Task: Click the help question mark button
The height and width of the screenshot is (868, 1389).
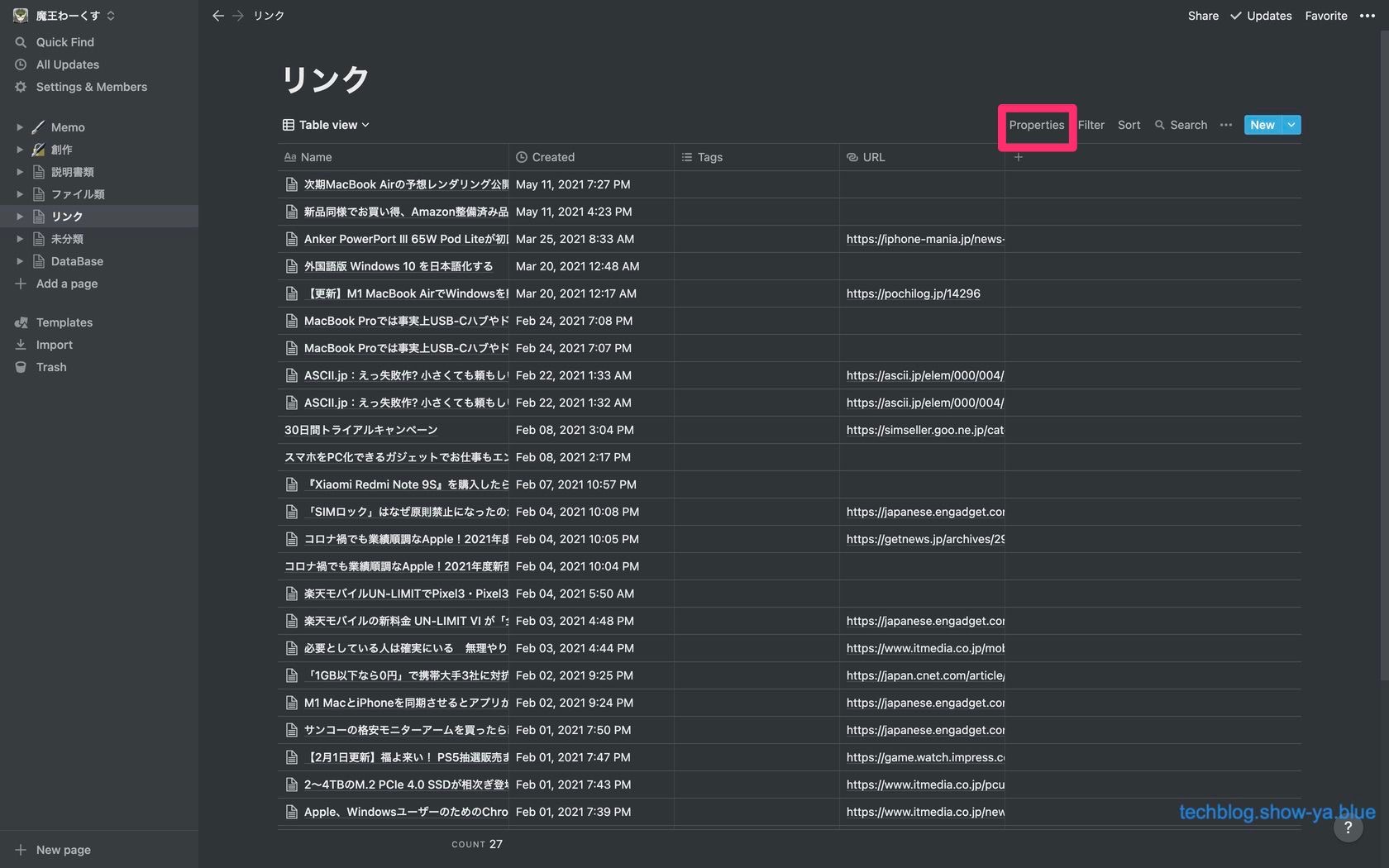Action: [1348, 827]
